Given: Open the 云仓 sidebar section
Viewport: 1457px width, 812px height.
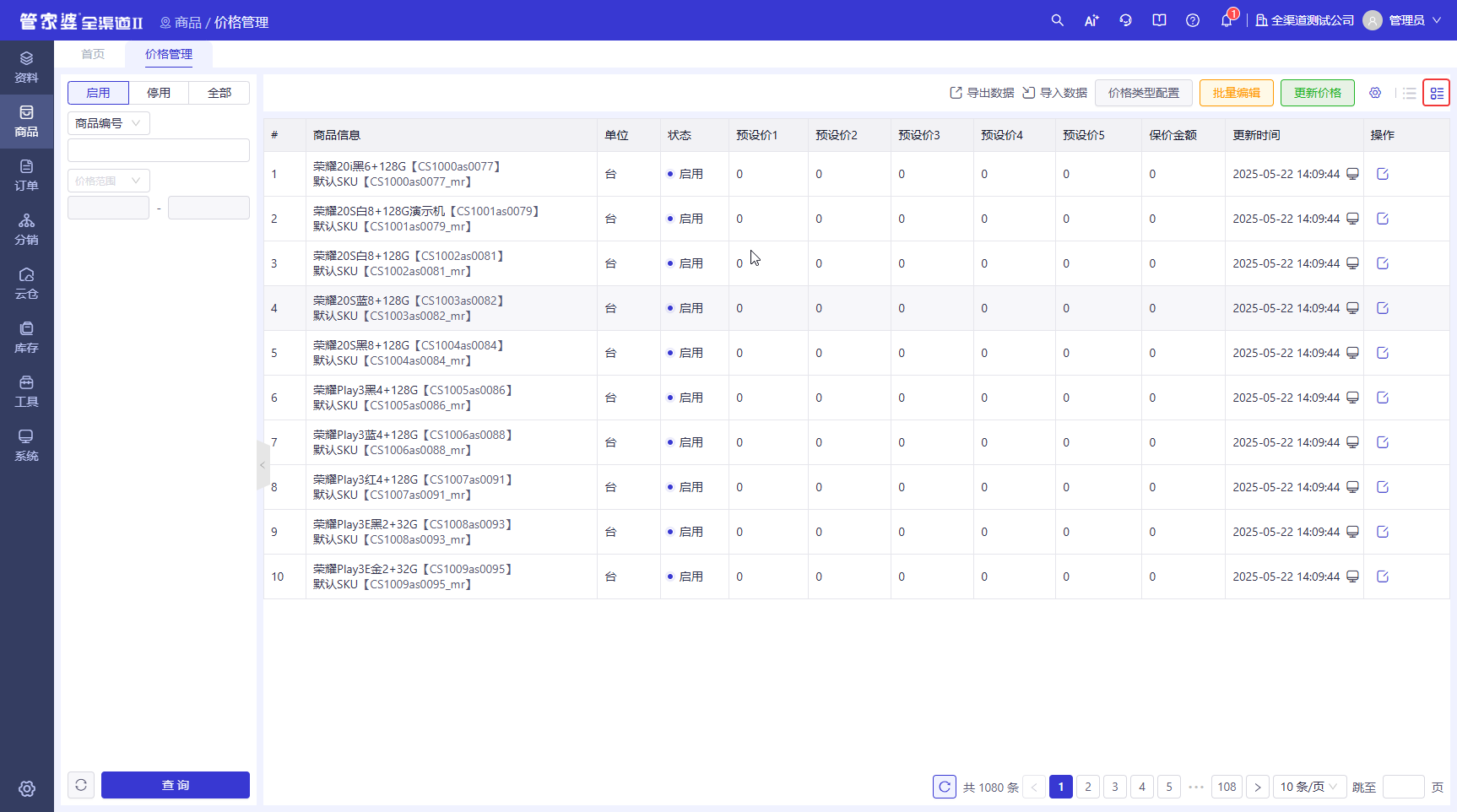Looking at the screenshot, I should coord(26,284).
